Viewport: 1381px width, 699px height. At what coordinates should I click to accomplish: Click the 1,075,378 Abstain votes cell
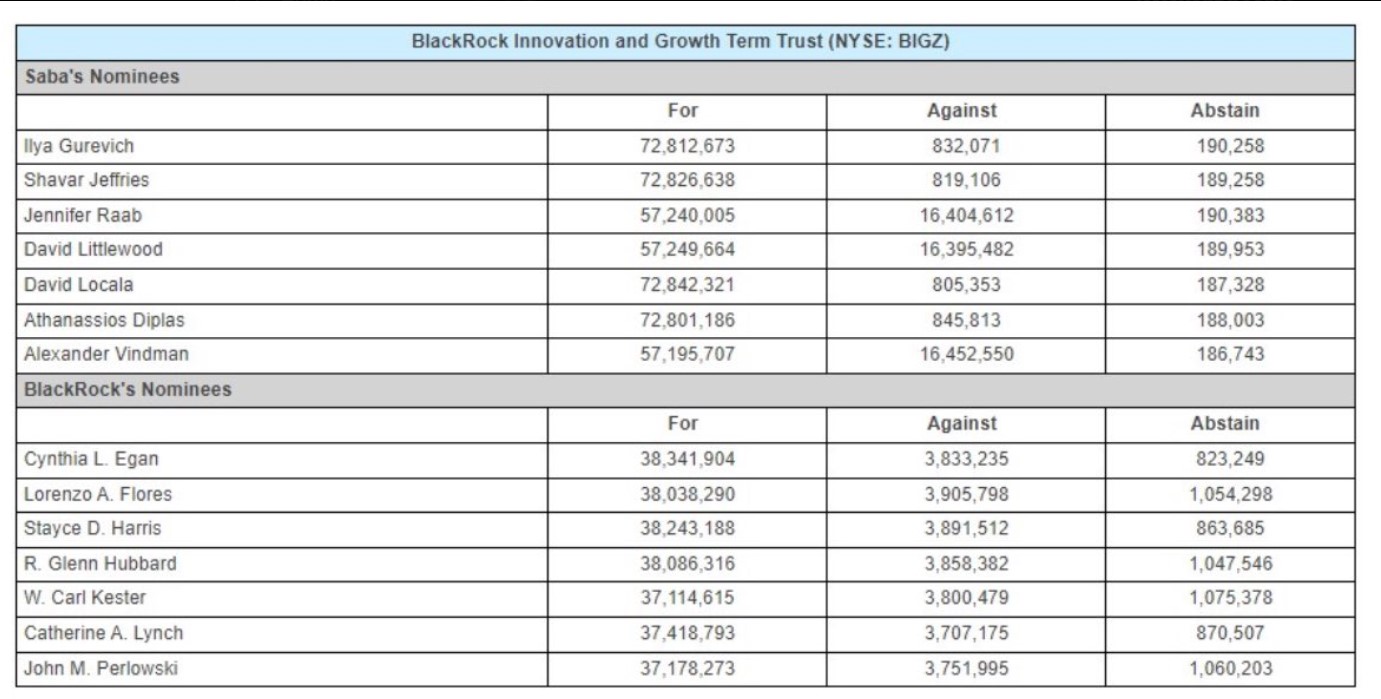point(1230,598)
